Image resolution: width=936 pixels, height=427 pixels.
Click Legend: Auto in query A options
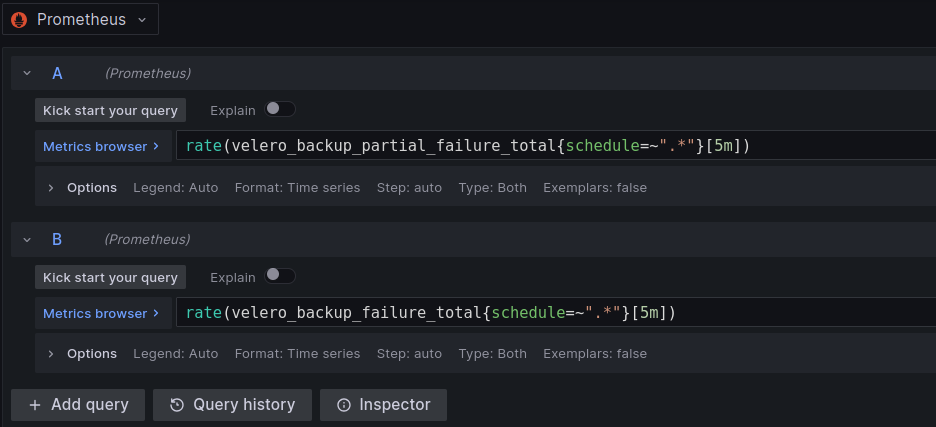point(176,188)
